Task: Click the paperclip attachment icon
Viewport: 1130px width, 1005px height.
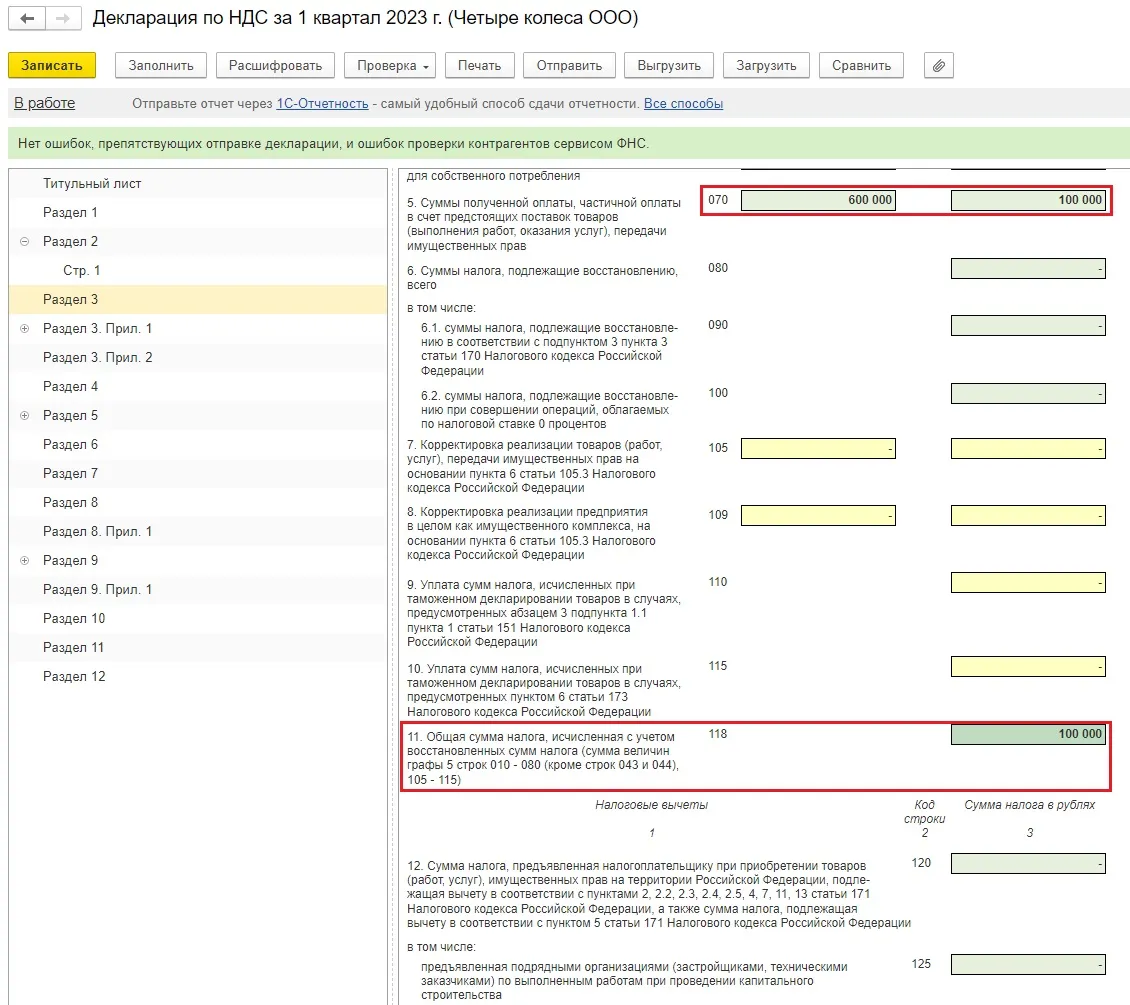Action: coord(938,66)
